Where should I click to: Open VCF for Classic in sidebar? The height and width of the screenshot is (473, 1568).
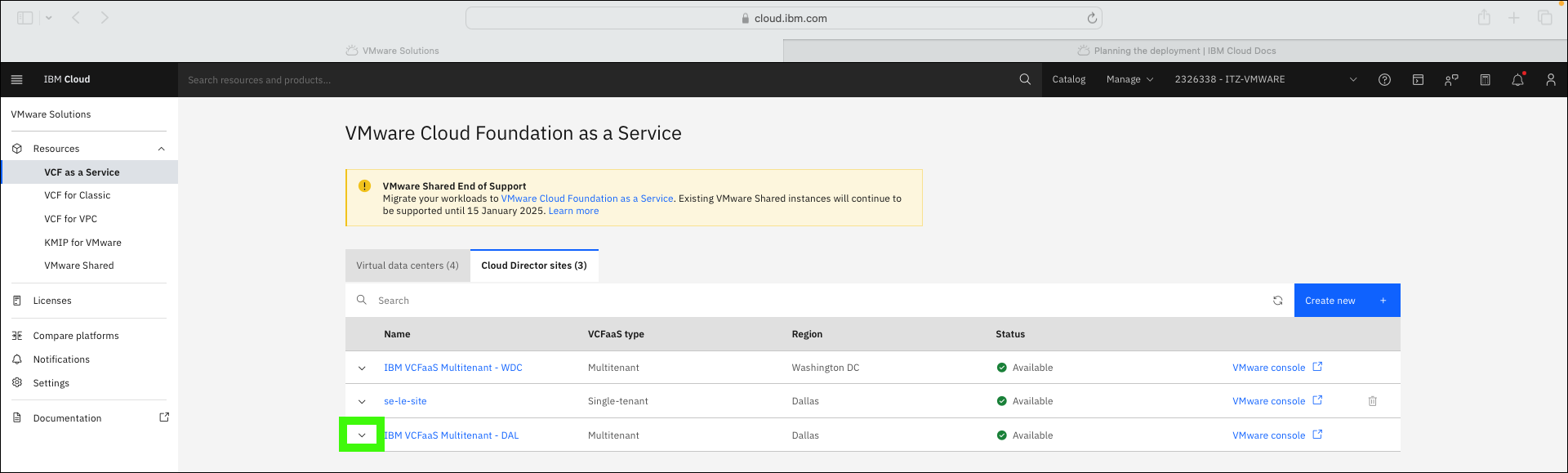point(78,195)
